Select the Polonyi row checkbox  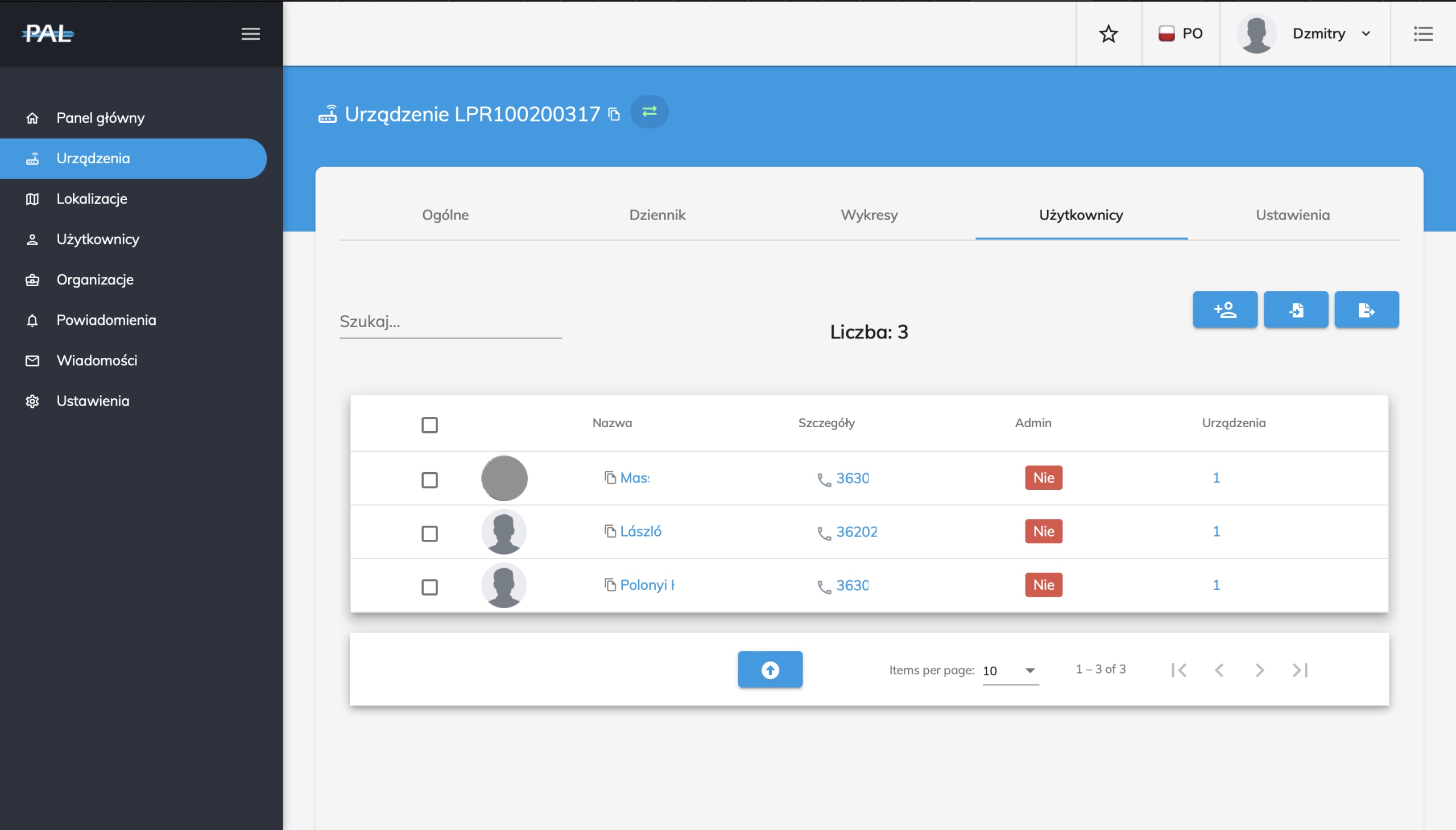[429, 587]
